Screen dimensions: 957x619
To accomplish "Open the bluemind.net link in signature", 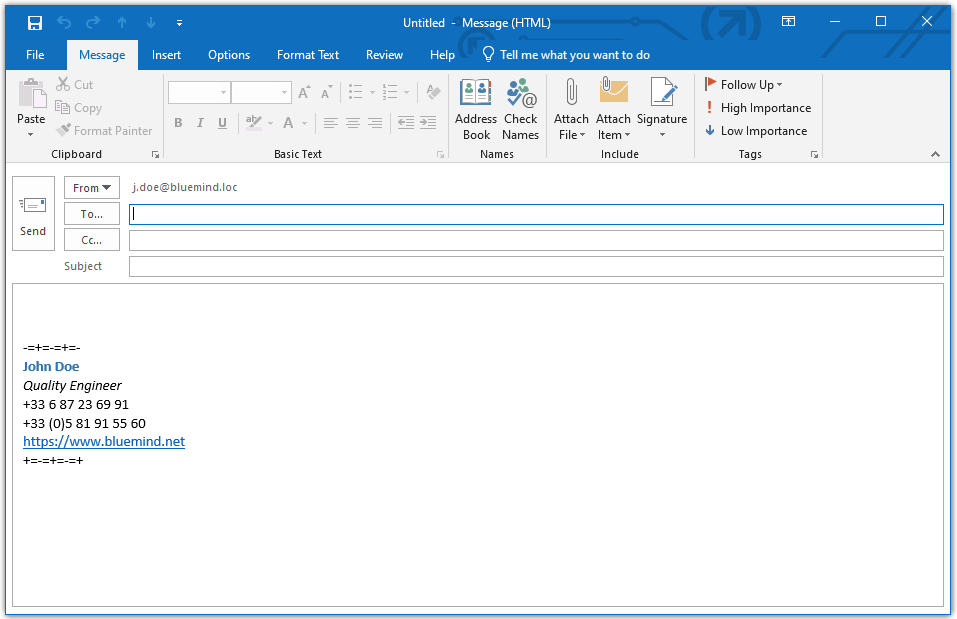I will (104, 442).
